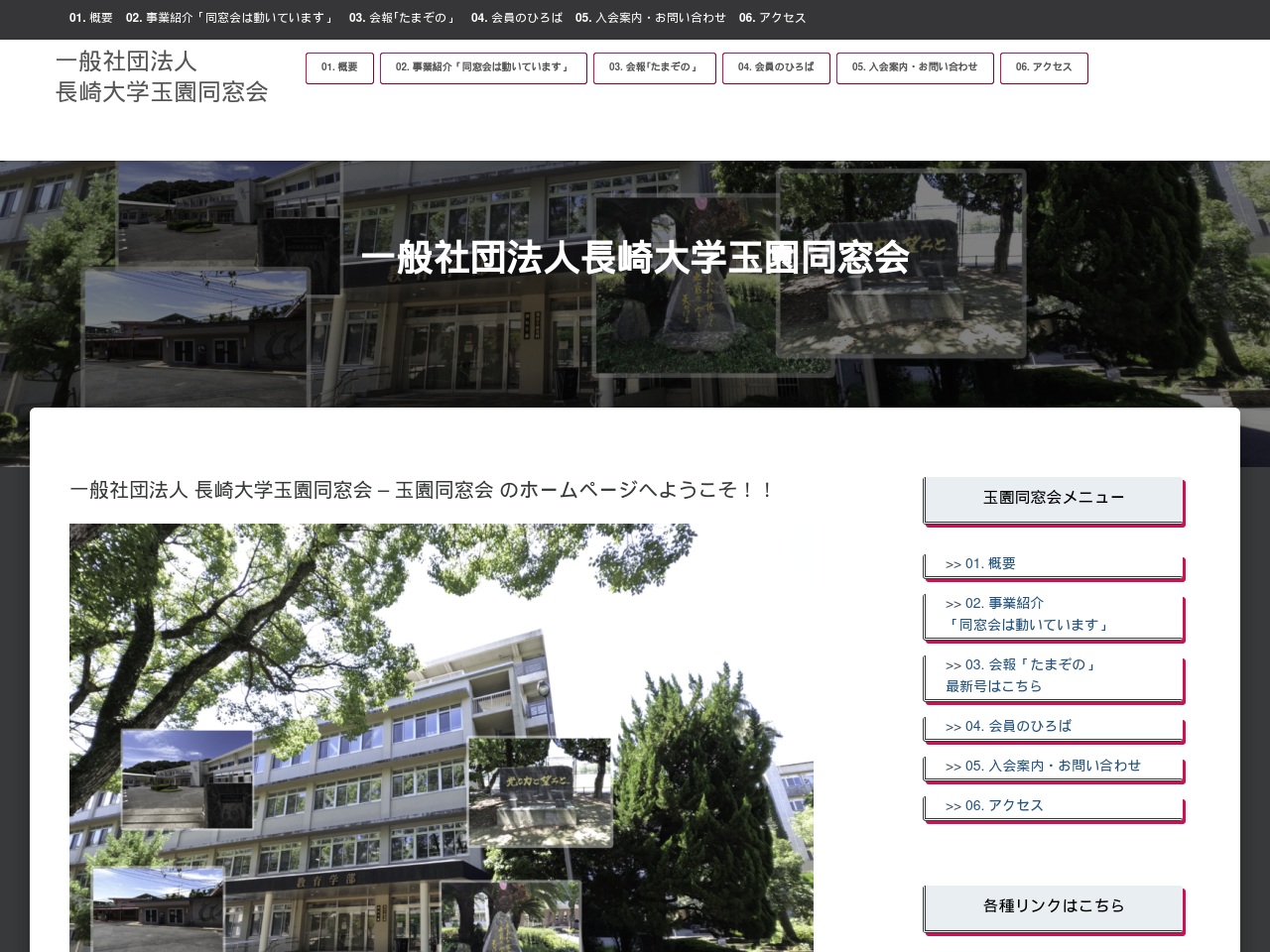This screenshot has height=952, width=1270.
Task: Click outlined 06. アクセス button
Action: tap(1044, 67)
